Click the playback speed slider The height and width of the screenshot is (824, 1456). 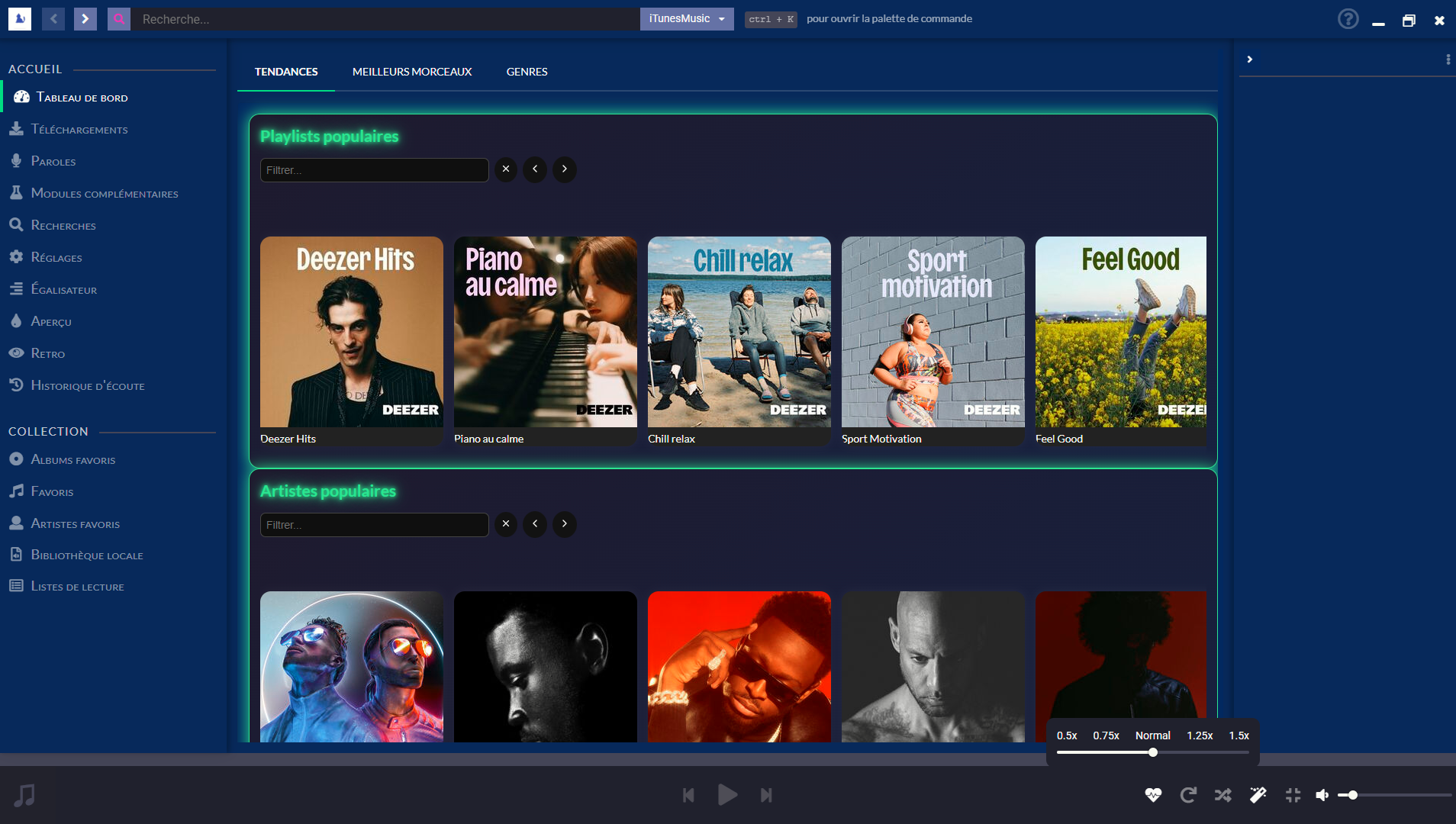coord(1153,752)
